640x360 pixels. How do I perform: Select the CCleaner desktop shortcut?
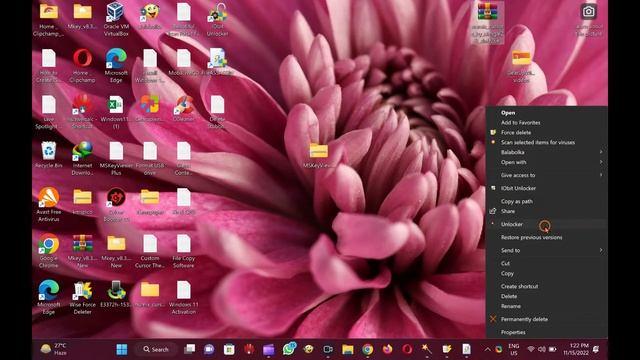pyautogui.click(x=184, y=108)
